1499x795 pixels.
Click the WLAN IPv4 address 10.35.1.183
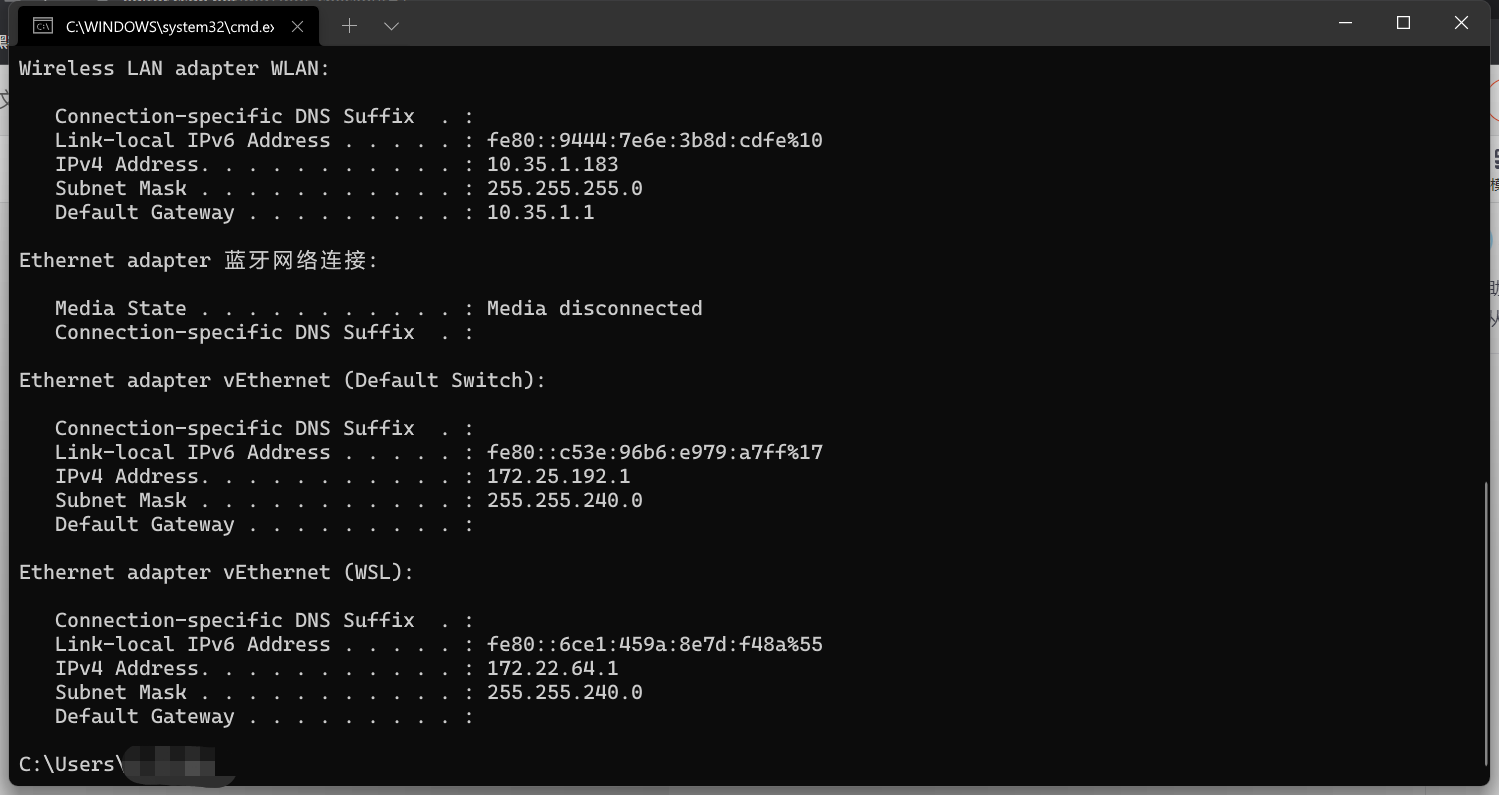[x=552, y=165]
